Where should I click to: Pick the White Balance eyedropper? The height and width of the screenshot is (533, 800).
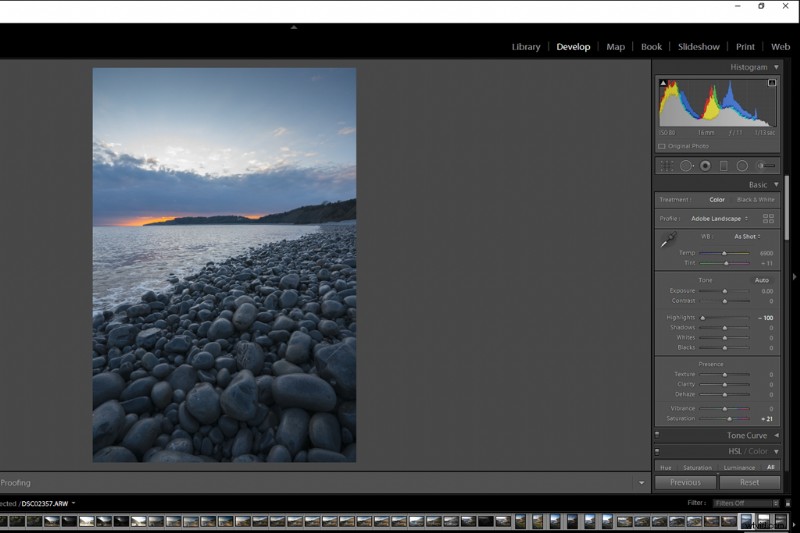668,239
